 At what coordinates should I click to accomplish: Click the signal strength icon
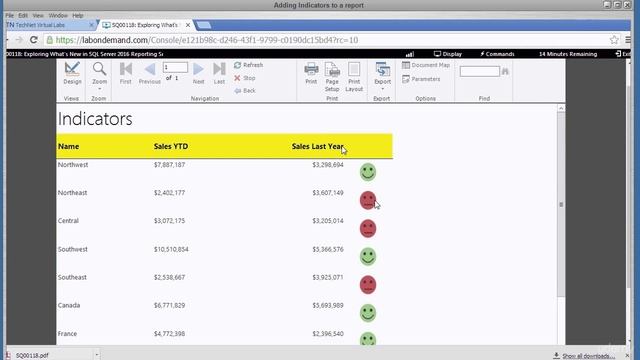pos(410,54)
